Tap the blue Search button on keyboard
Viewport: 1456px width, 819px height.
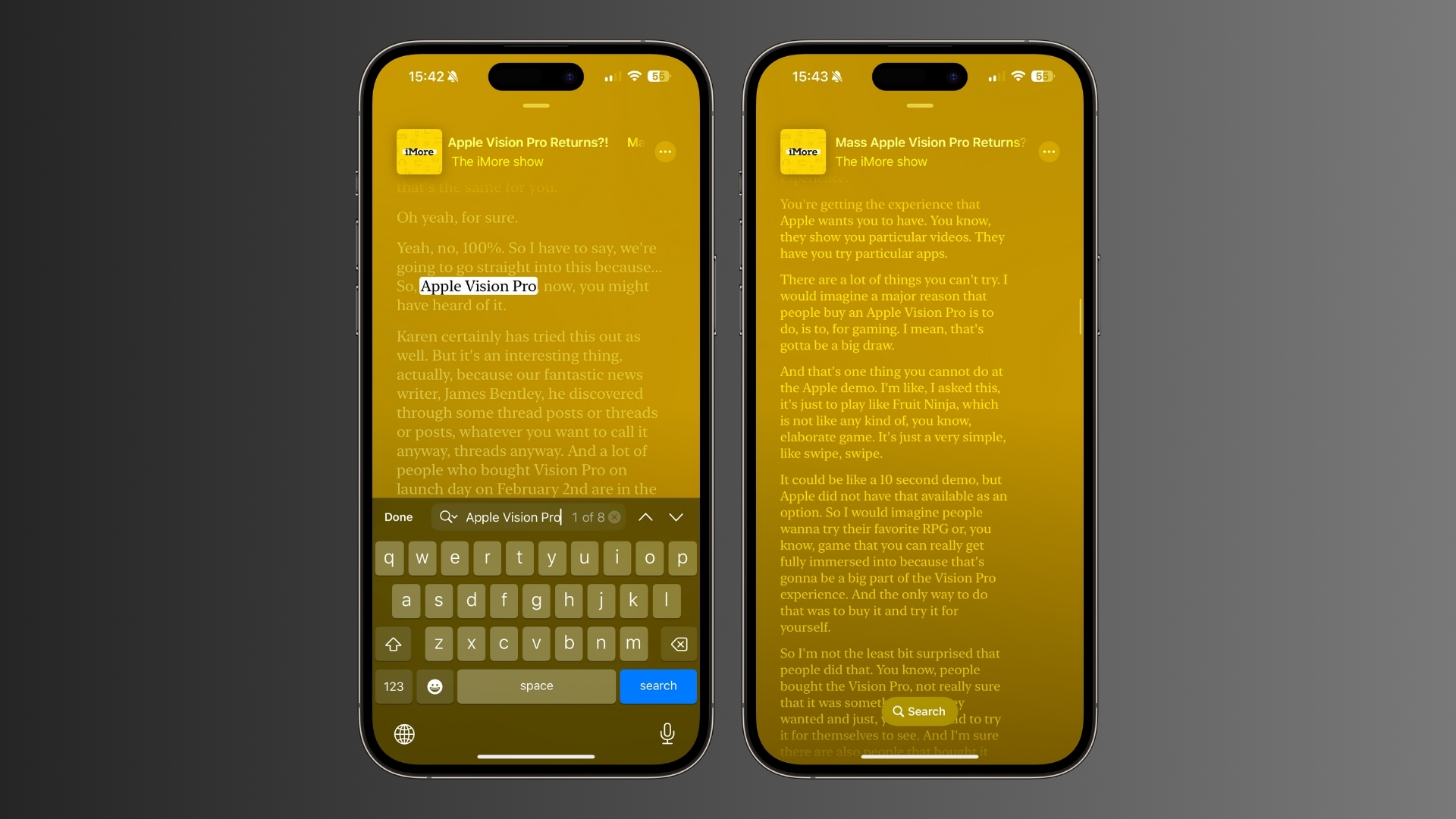(x=658, y=685)
